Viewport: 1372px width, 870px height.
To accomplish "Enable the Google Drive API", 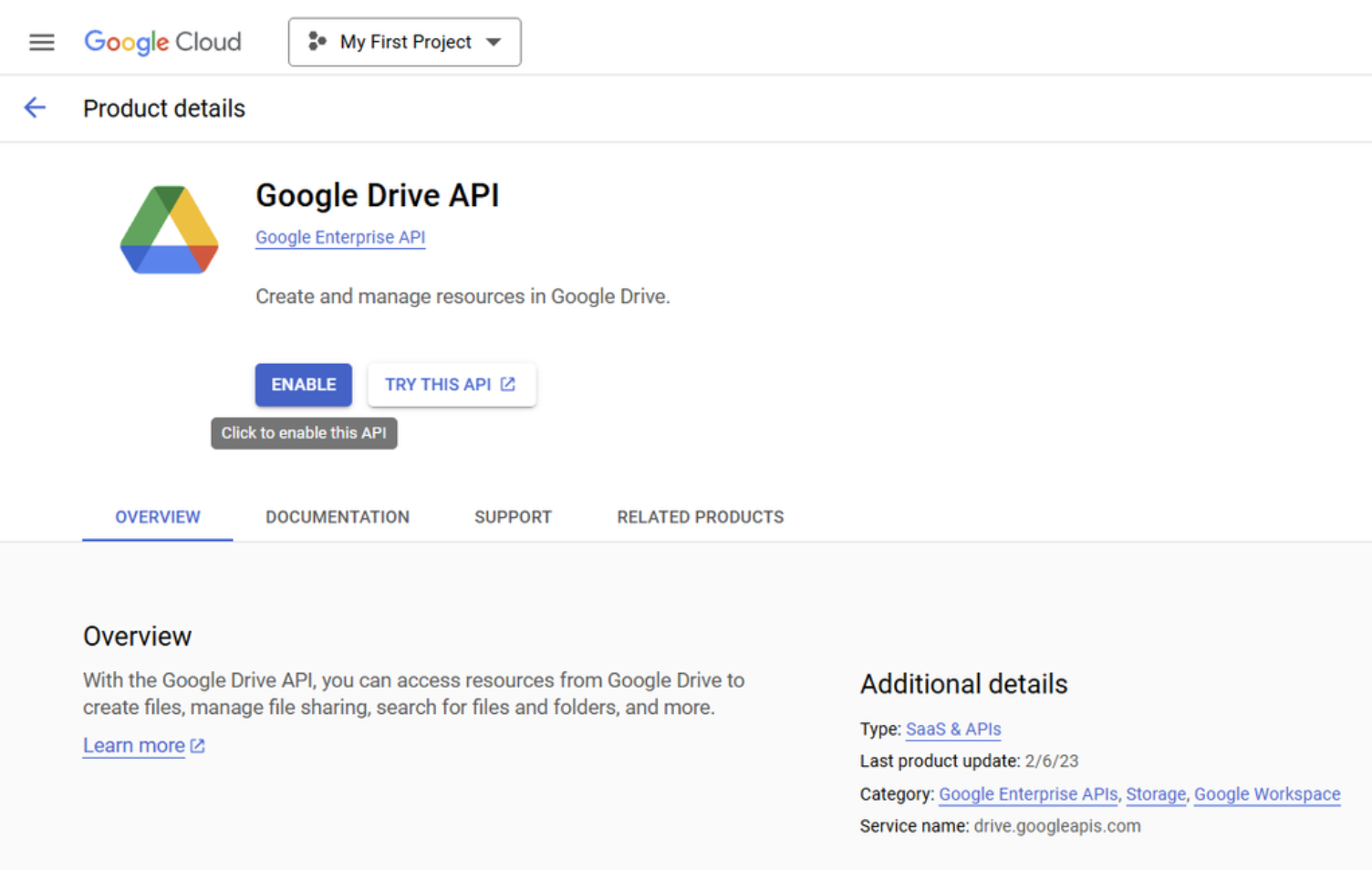I will click(x=303, y=384).
